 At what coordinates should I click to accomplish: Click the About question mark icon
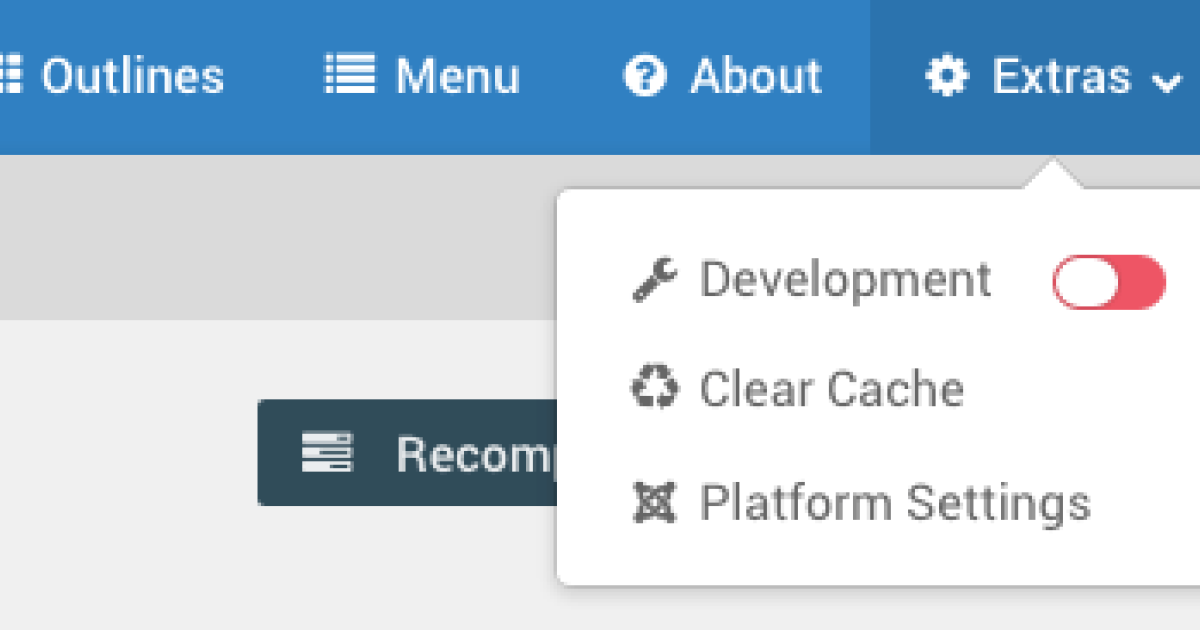click(644, 76)
